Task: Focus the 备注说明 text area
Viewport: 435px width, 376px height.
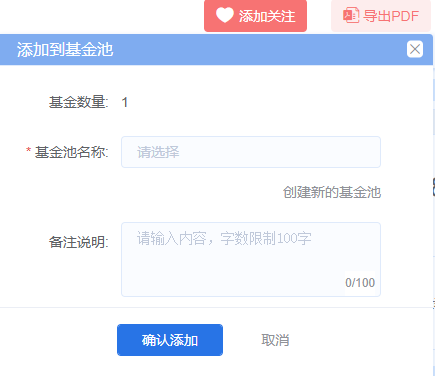Action: [x=251, y=259]
